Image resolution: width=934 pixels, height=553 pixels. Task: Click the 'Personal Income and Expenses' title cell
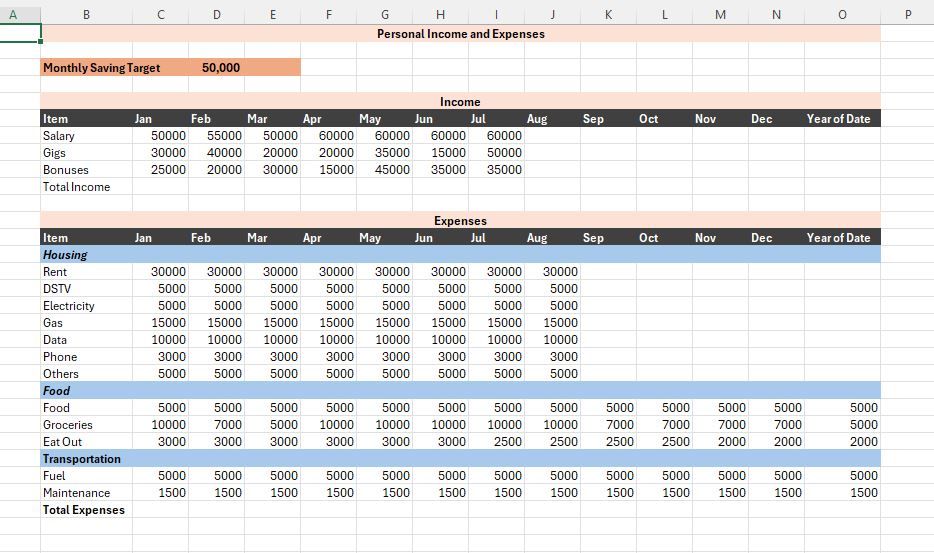click(460, 34)
